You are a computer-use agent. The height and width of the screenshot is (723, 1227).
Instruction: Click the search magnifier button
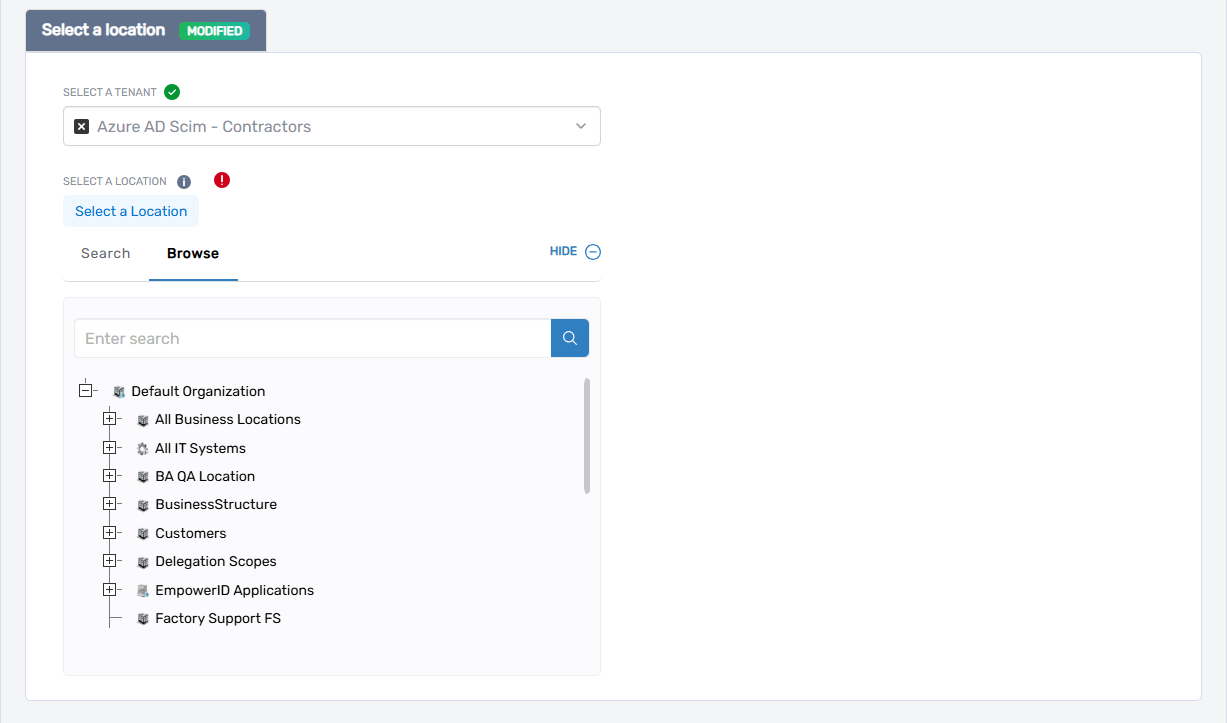pyautogui.click(x=569, y=338)
